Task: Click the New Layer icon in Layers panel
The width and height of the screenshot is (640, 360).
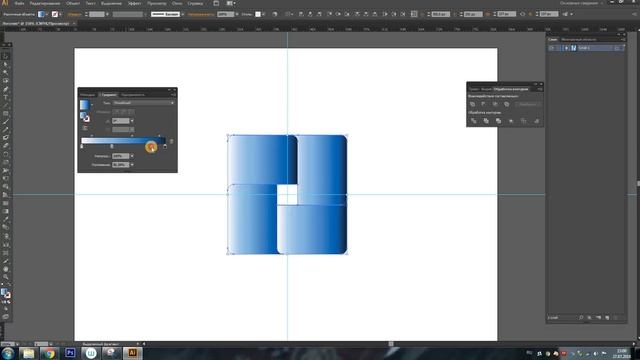Action: coord(607,317)
